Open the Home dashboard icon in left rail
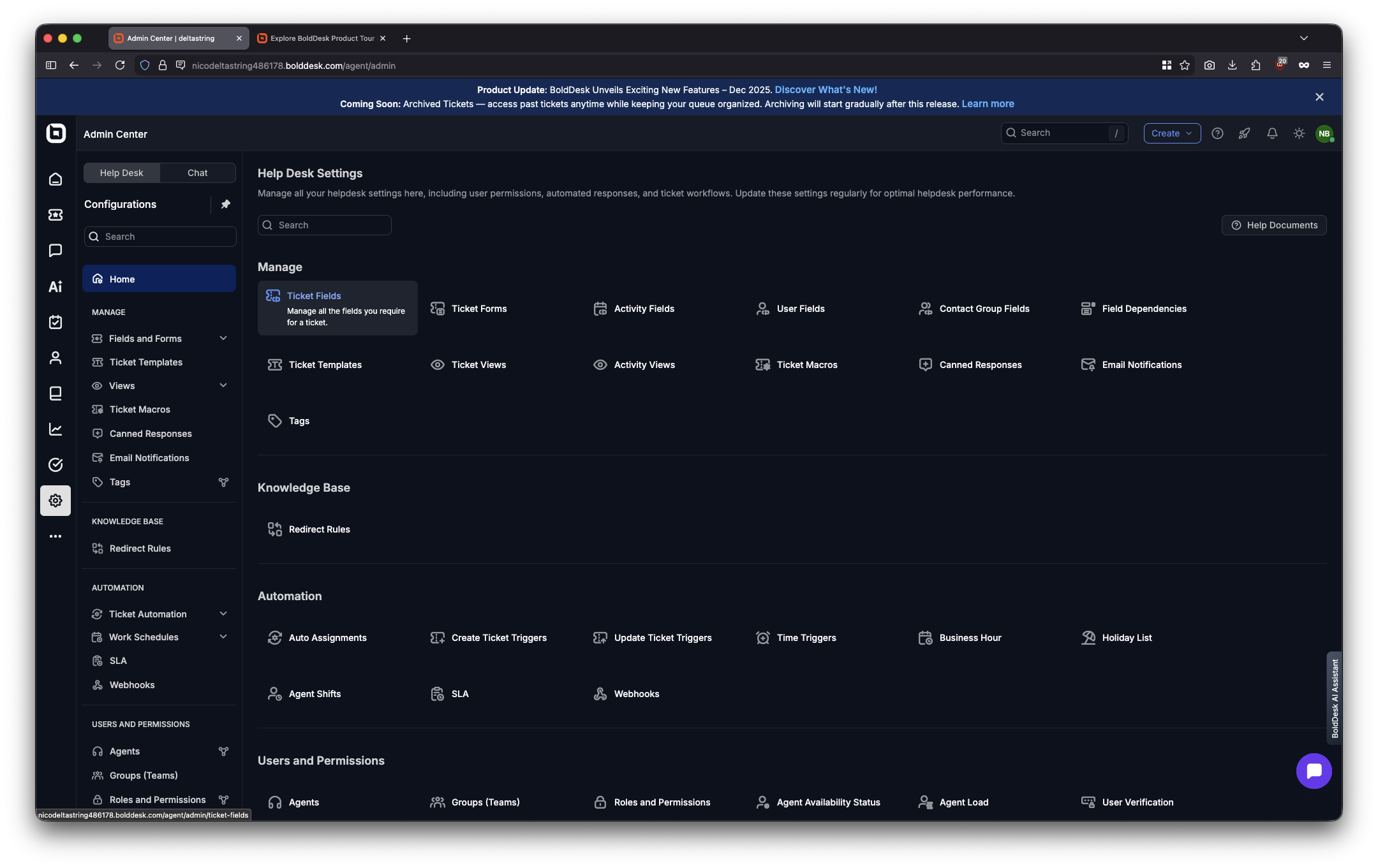 [x=56, y=179]
